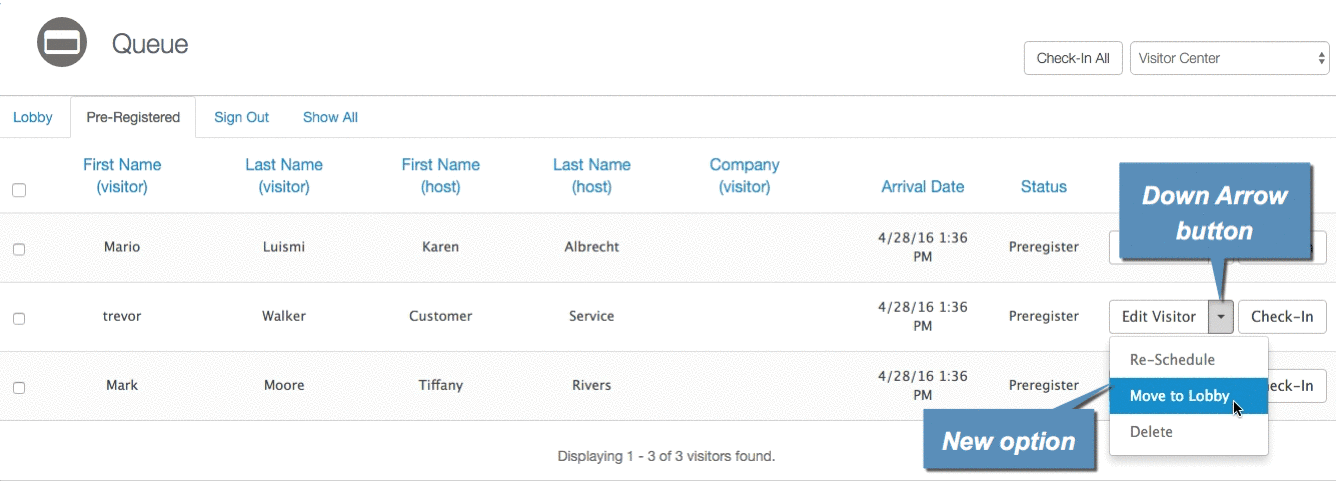Tick the checkbox for visitor Mark
This screenshot has width=1336, height=484.
19,387
